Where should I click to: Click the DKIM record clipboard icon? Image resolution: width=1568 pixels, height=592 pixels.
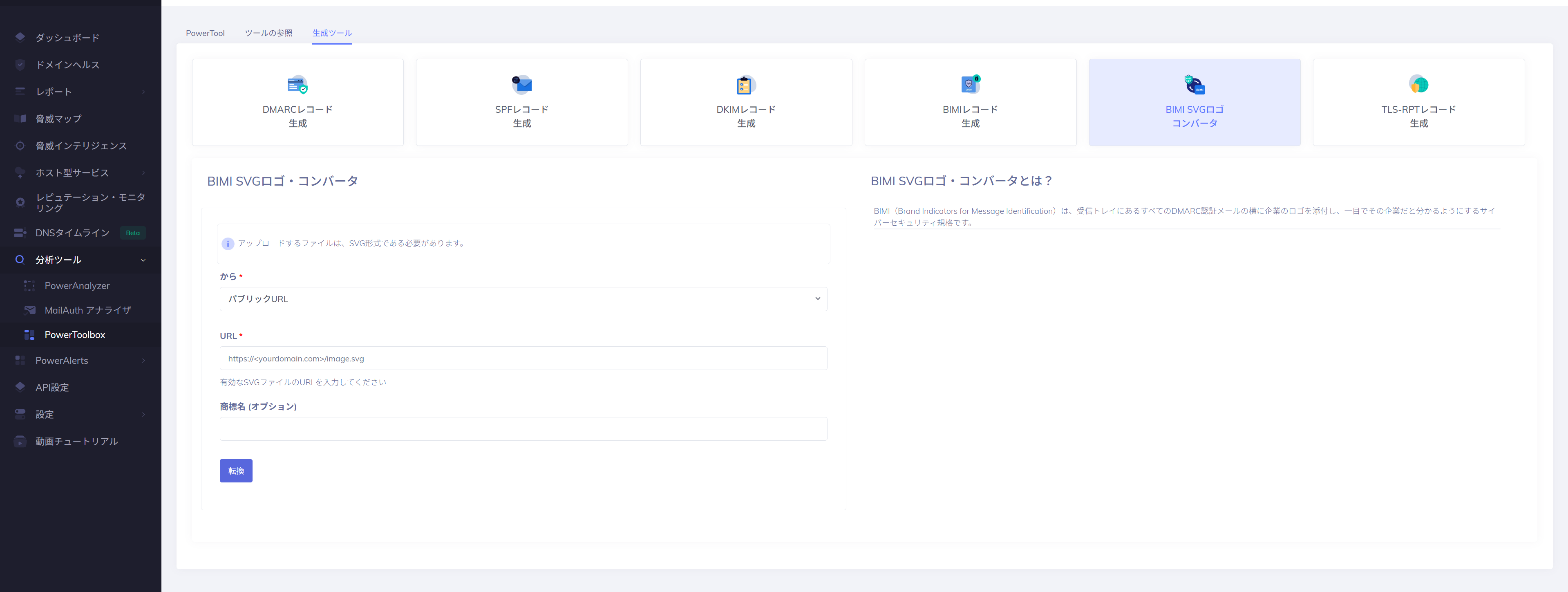745,85
